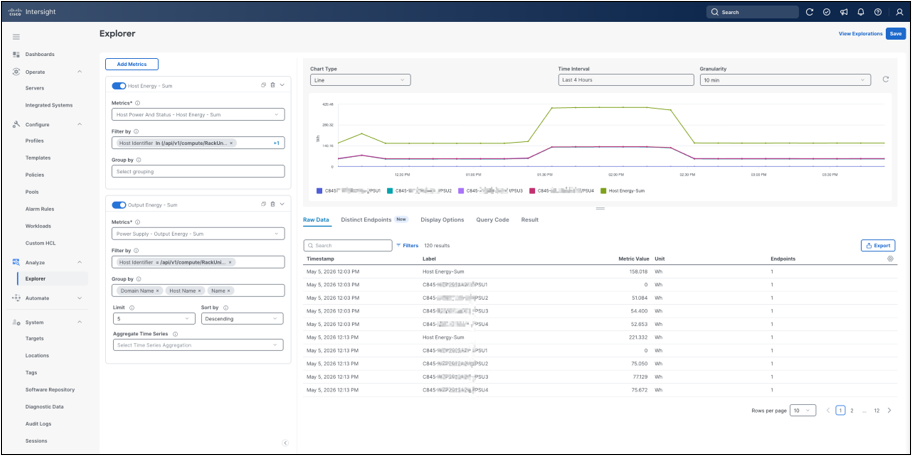Open the View Explorations link
Viewport: 912px width, 456px height.
pos(860,34)
